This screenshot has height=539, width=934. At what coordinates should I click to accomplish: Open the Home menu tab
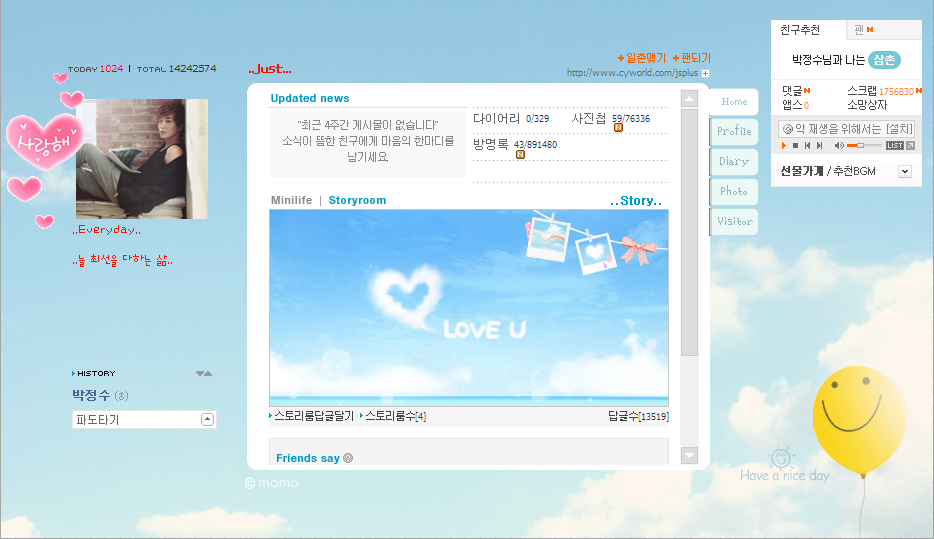tap(734, 102)
